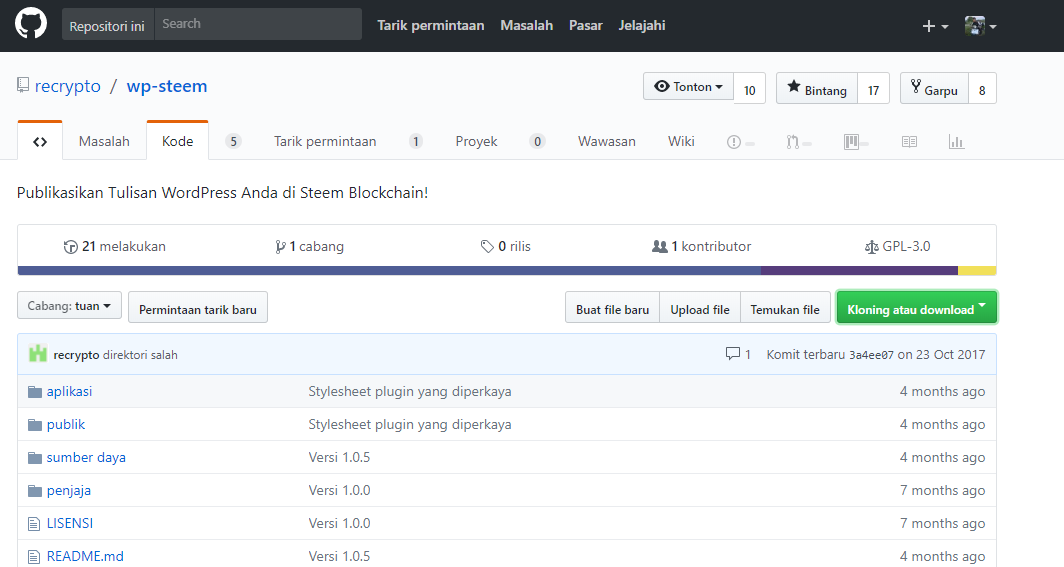Click the 21 melakukan commits link
Viewport: 1064px width, 567px height.
click(x=115, y=246)
